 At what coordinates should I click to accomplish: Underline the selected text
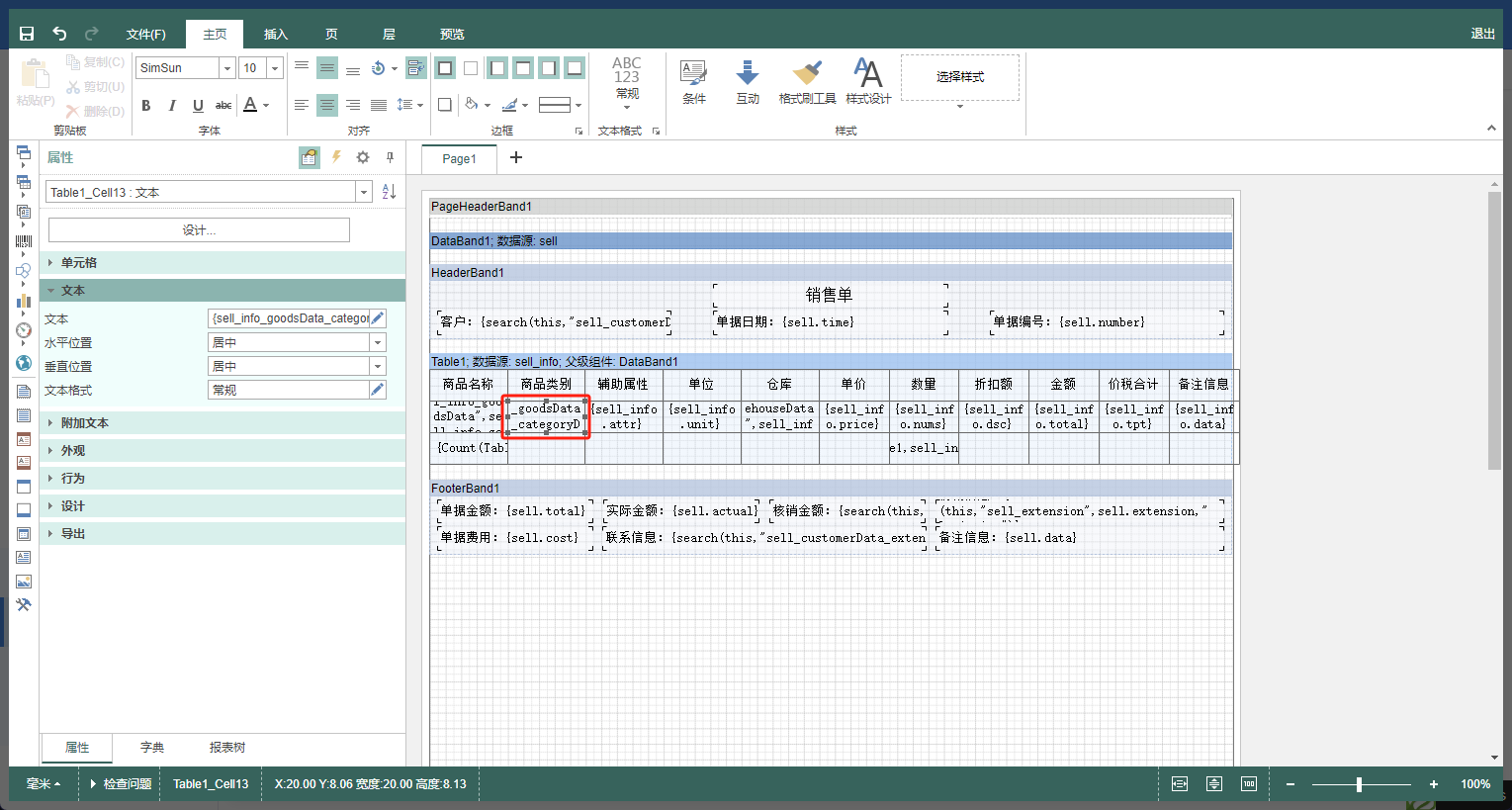[198, 105]
